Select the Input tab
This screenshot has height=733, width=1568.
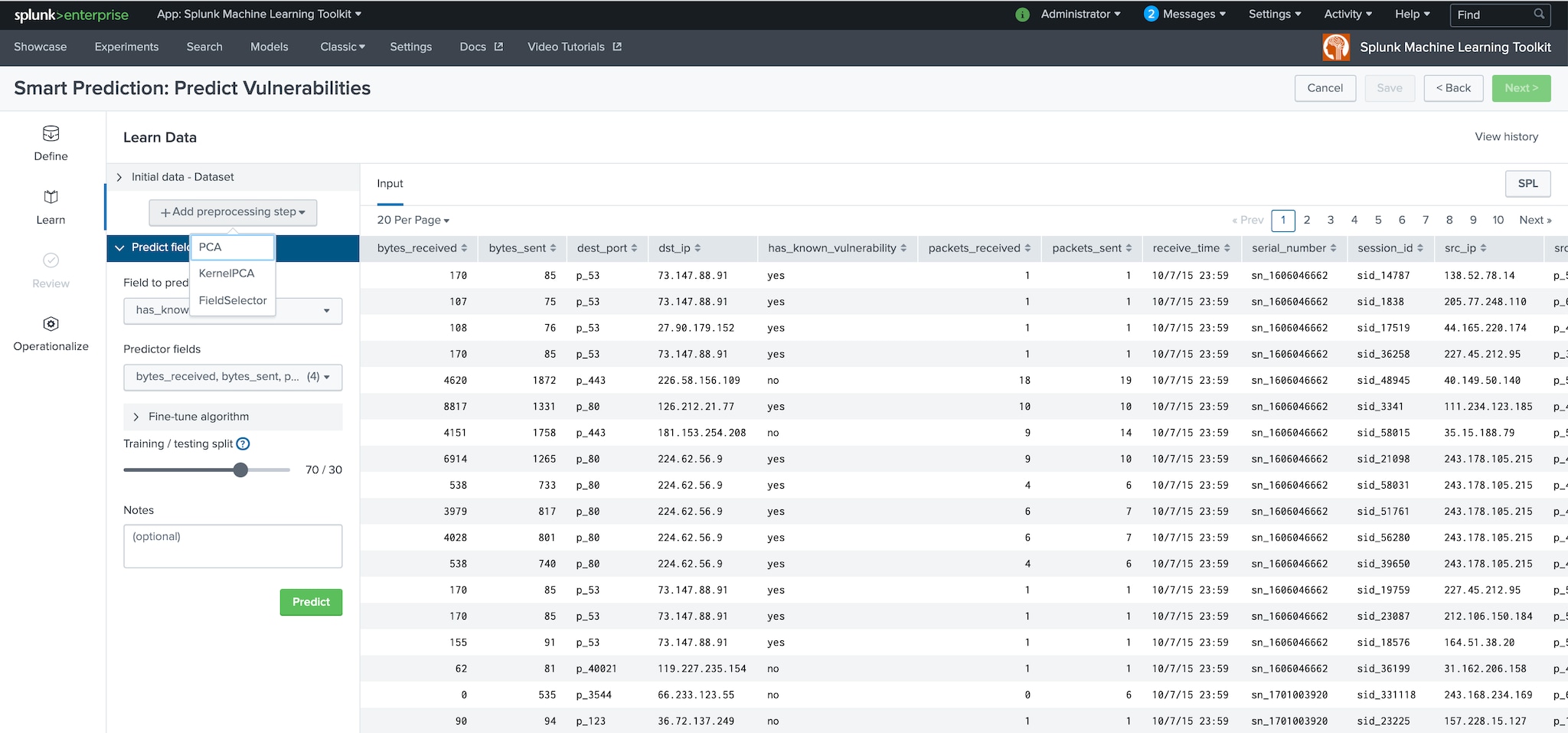(390, 184)
